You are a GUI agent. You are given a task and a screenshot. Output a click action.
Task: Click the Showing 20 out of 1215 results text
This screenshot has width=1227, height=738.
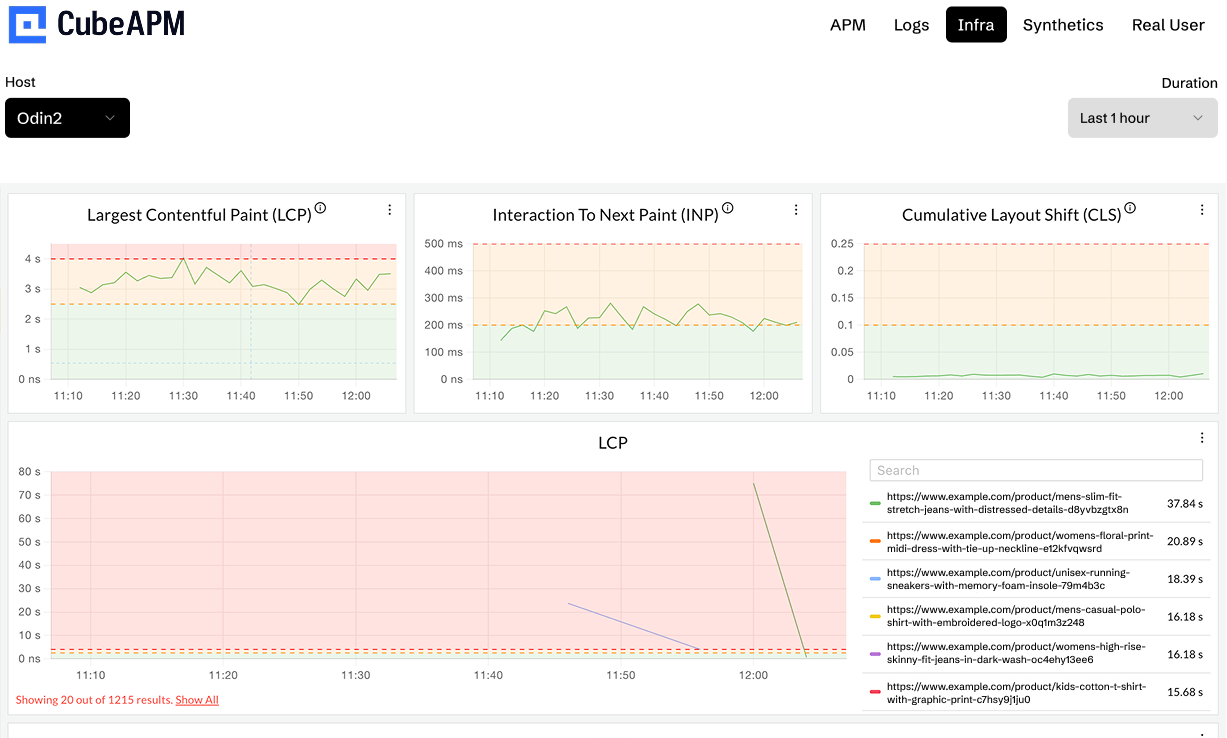(x=94, y=700)
